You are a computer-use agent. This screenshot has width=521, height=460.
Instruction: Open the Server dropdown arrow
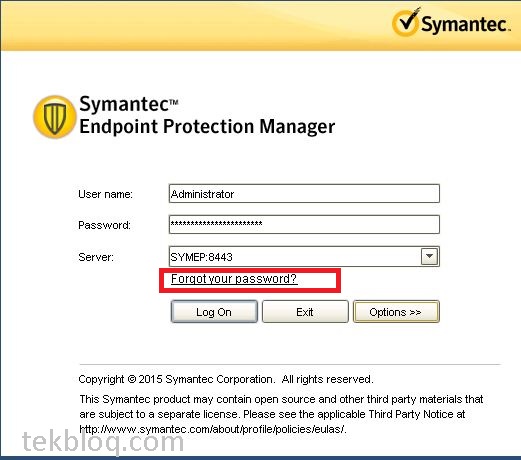coord(429,256)
